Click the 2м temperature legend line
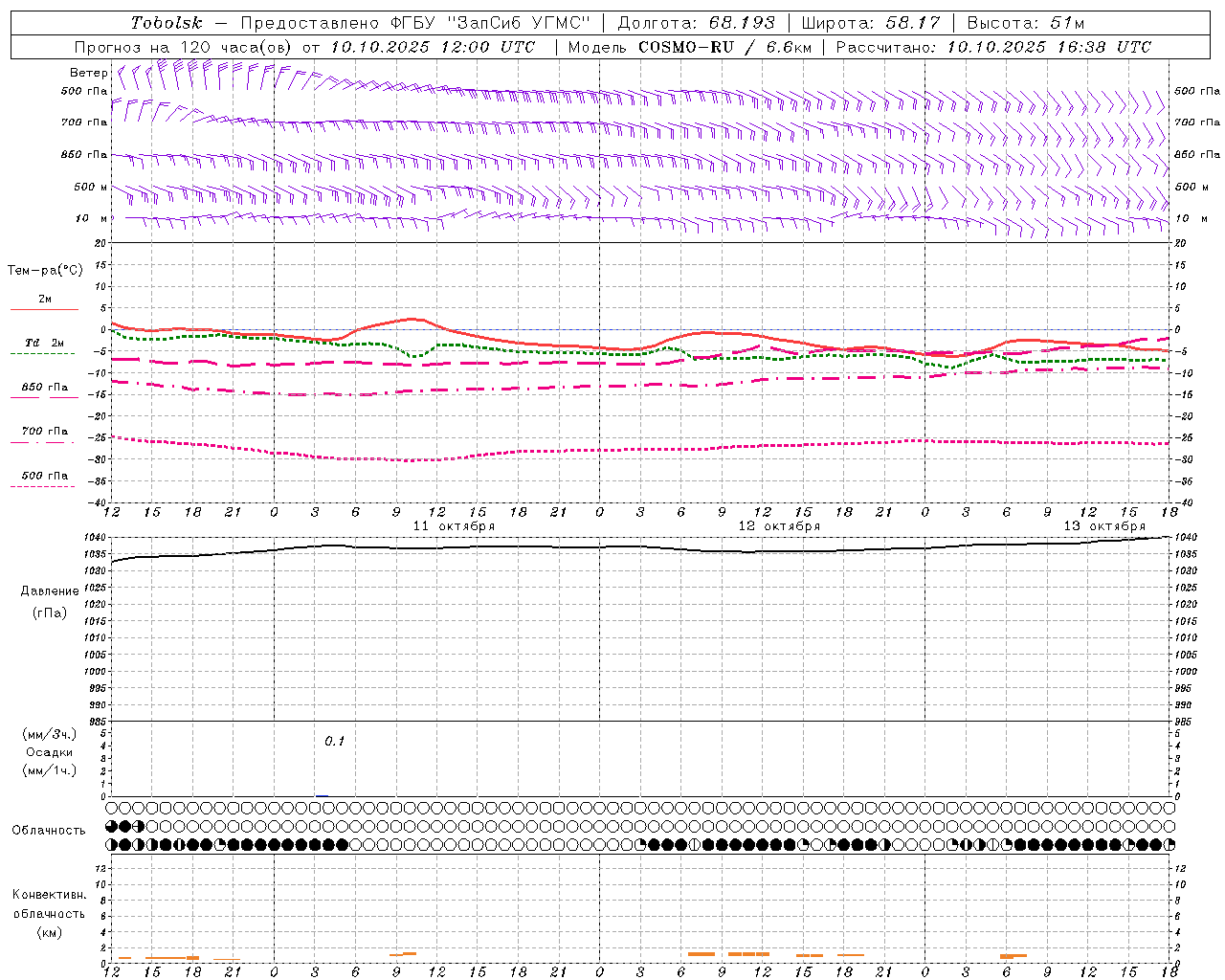This screenshot has height=980, width=1225. tap(44, 309)
